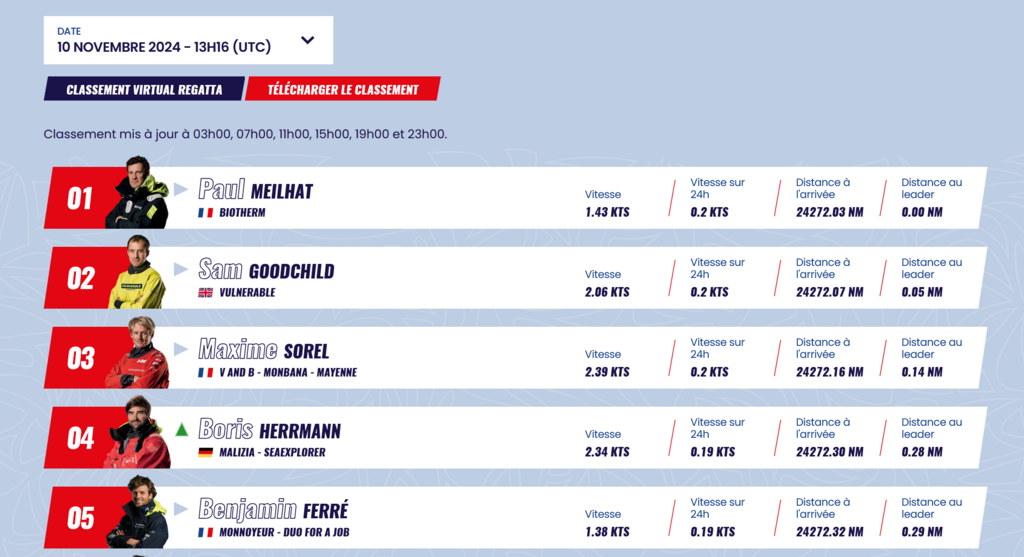This screenshot has height=557, width=1024.
Task: Click the German flag beside Malizia - Seaexplorer
Action: 206,453
